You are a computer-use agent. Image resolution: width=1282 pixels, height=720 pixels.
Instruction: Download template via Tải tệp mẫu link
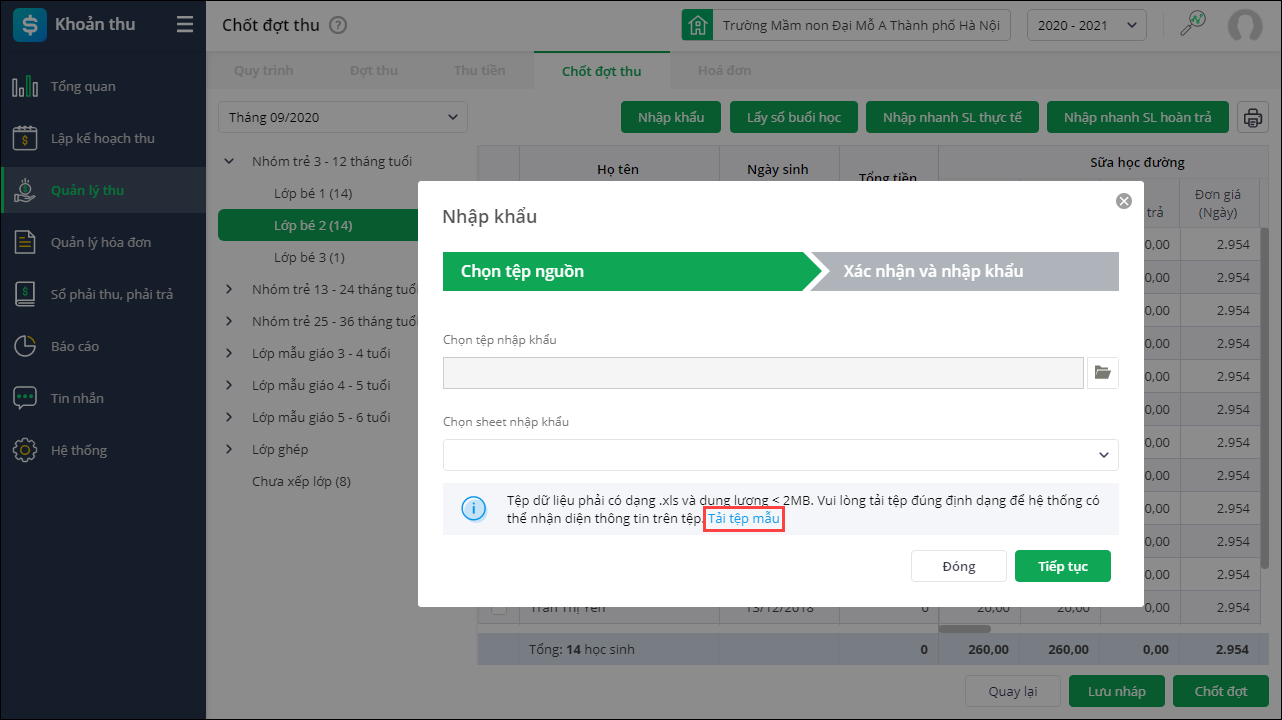(744, 519)
